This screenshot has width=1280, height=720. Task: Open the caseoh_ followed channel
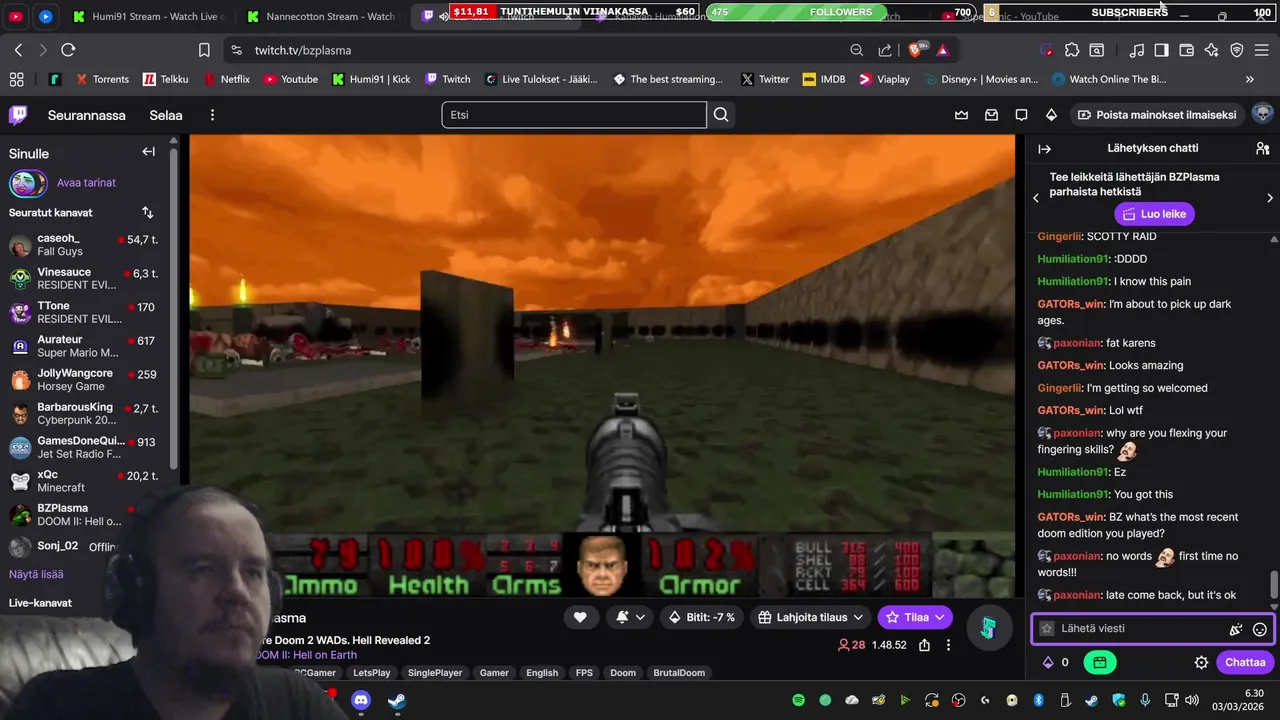tap(86, 245)
